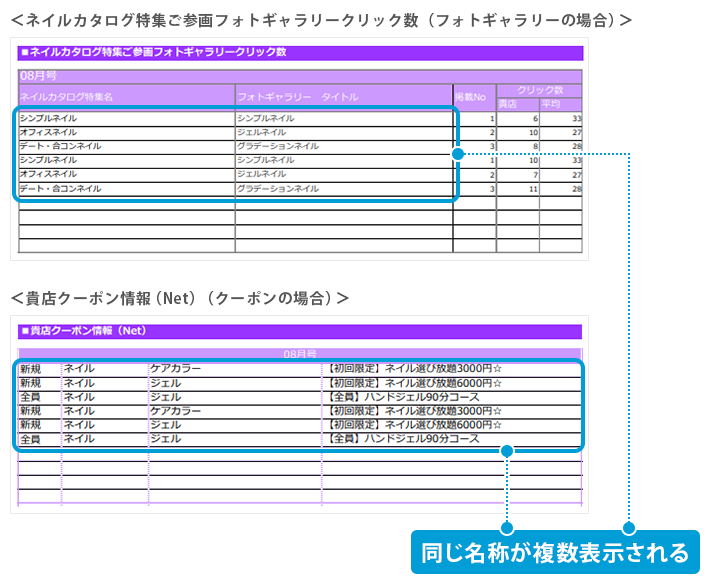
Task: Click the first ケアカラー cell in coupon table
Action: click(175, 369)
